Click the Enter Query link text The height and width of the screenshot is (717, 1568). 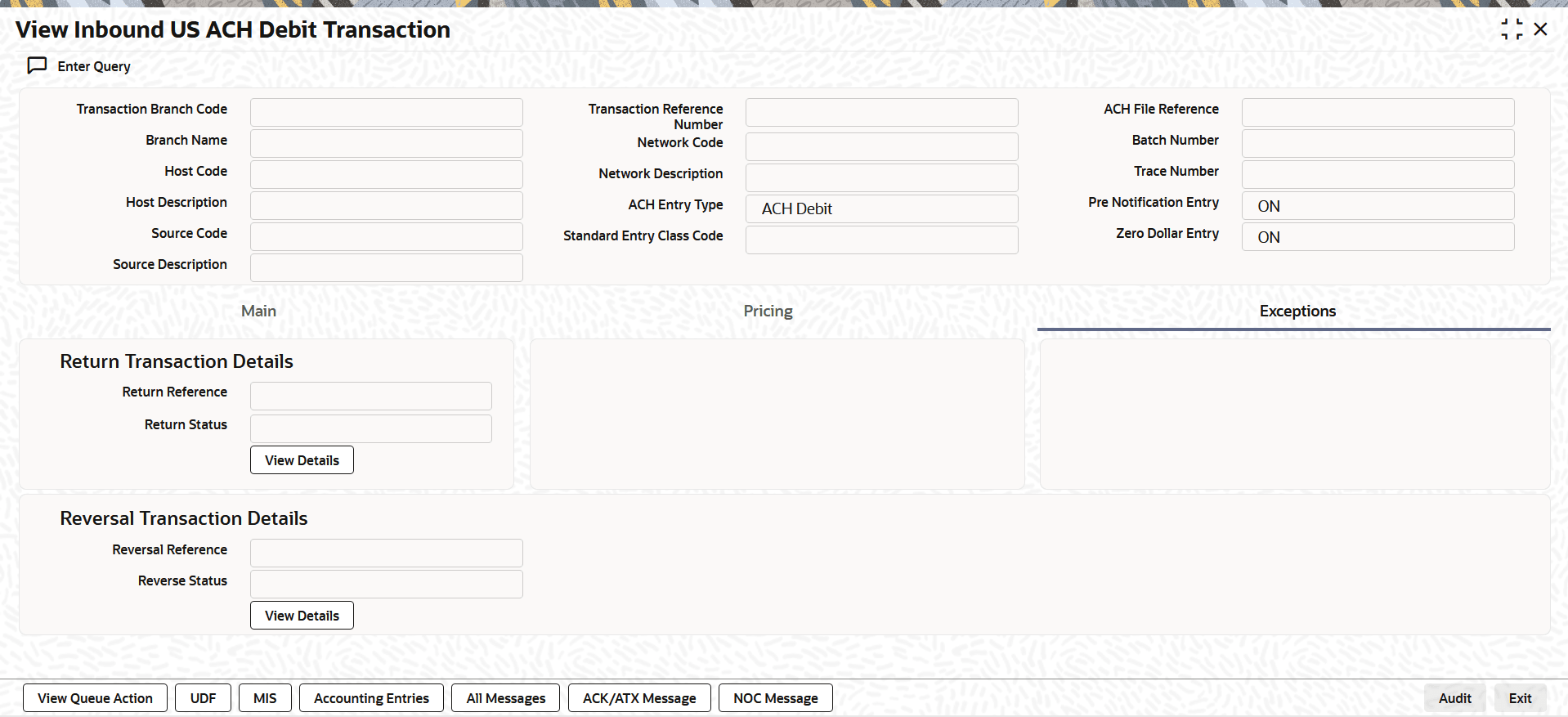click(94, 66)
